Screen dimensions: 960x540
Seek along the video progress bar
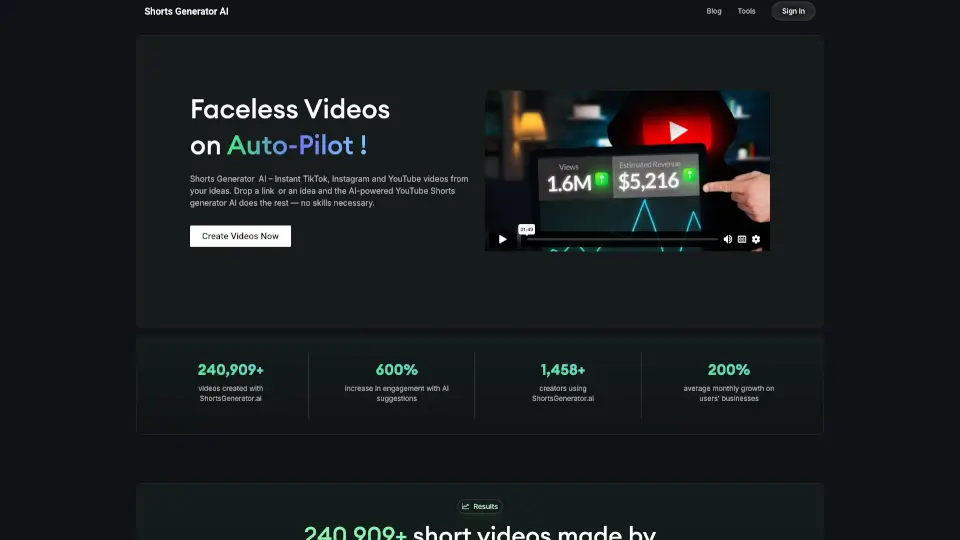(620, 239)
